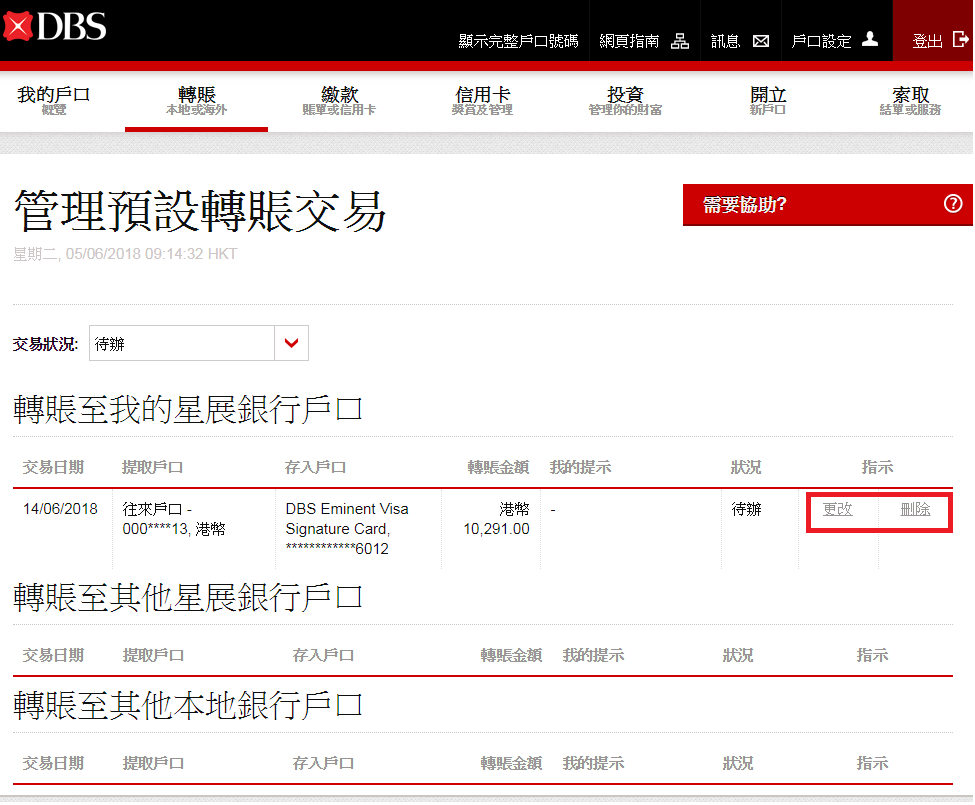This screenshot has width=975, height=805.
Task: Expand the 交易狀況 dropdown arrow
Action: coord(291,343)
